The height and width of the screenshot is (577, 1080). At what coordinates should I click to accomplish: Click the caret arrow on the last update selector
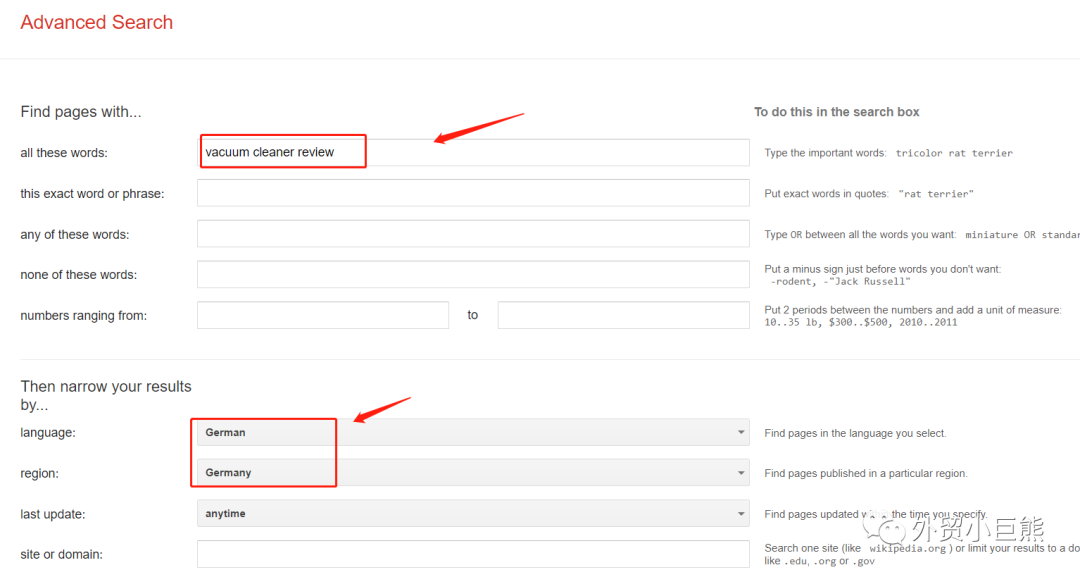pyautogui.click(x=741, y=514)
